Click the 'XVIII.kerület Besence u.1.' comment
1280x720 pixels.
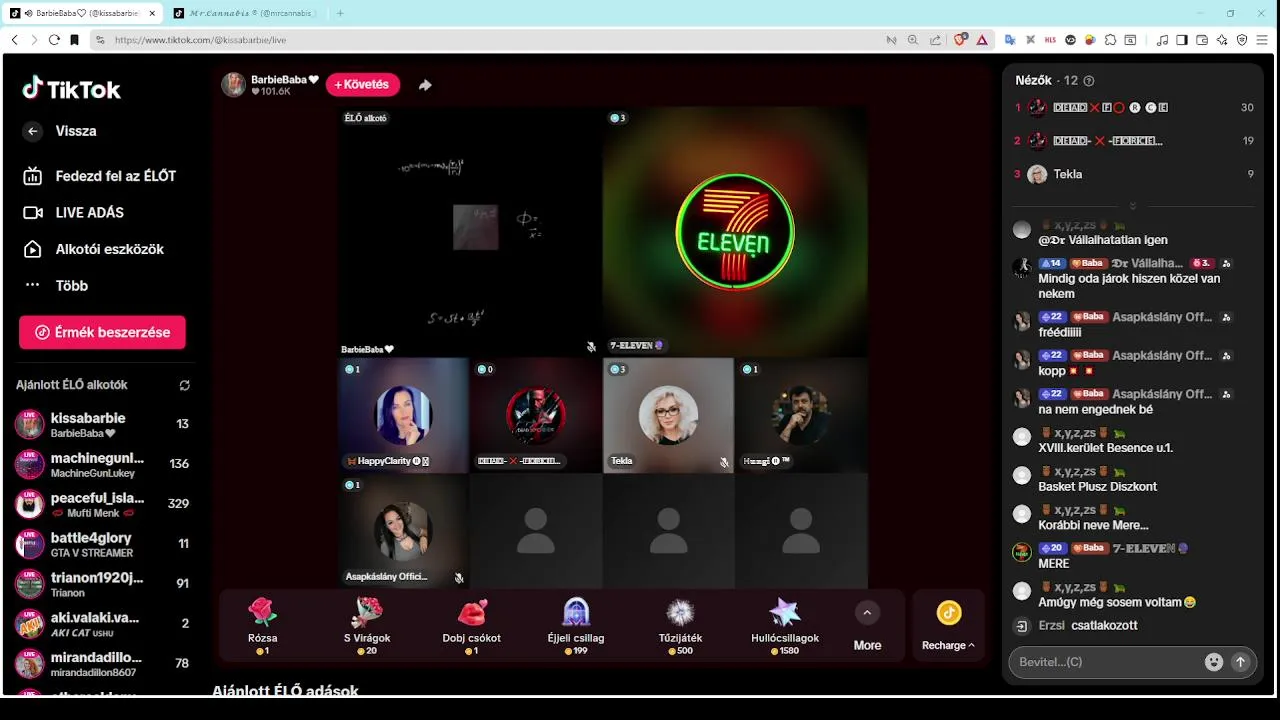tap(1105, 448)
